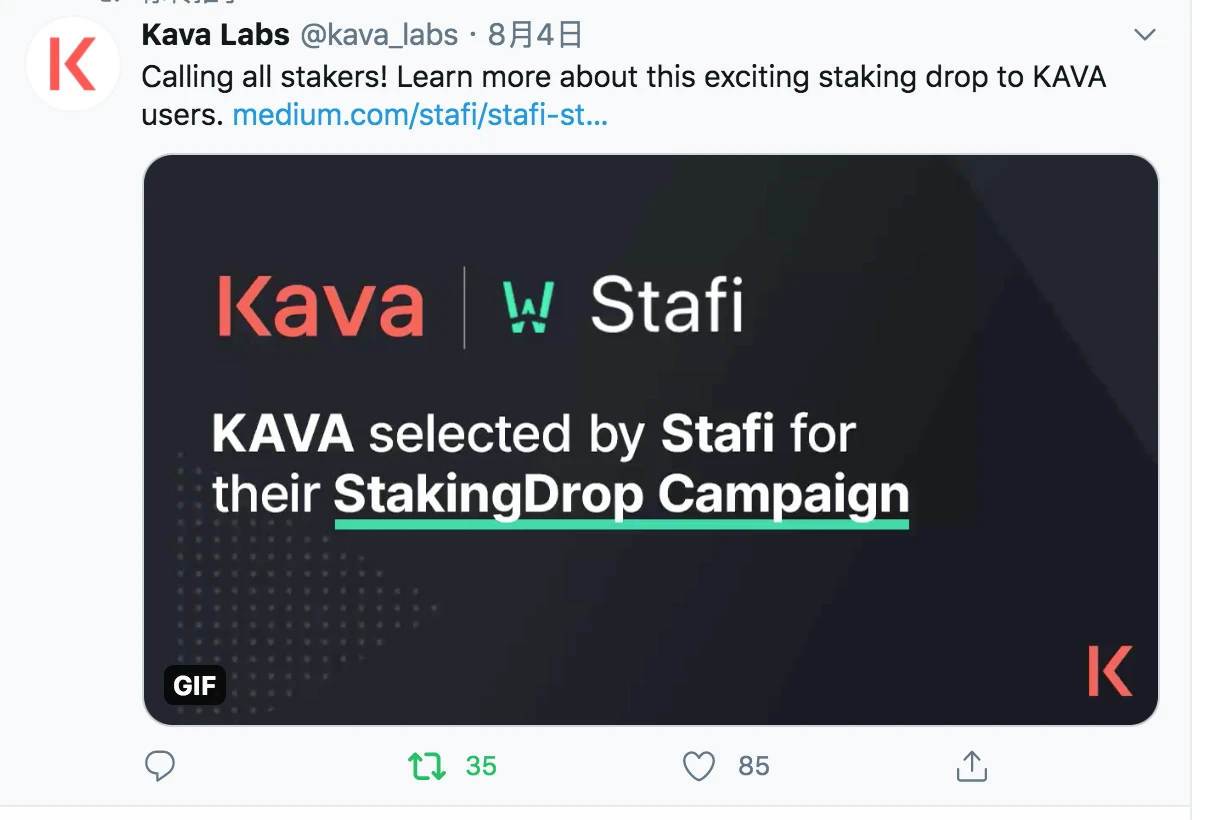This screenshot has width=1230, height=820.
Task: Expand the tweet options chevron menu
Action: click(1144, 36)
